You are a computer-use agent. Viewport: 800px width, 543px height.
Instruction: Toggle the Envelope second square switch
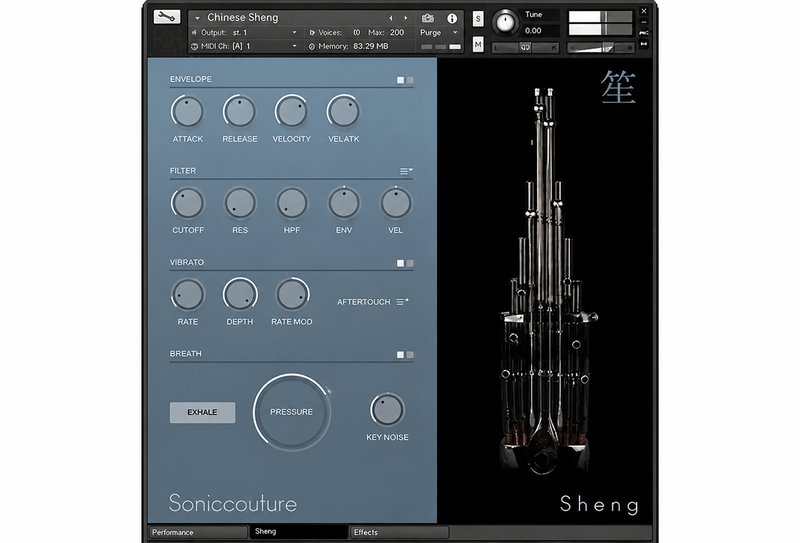point(410,80)
